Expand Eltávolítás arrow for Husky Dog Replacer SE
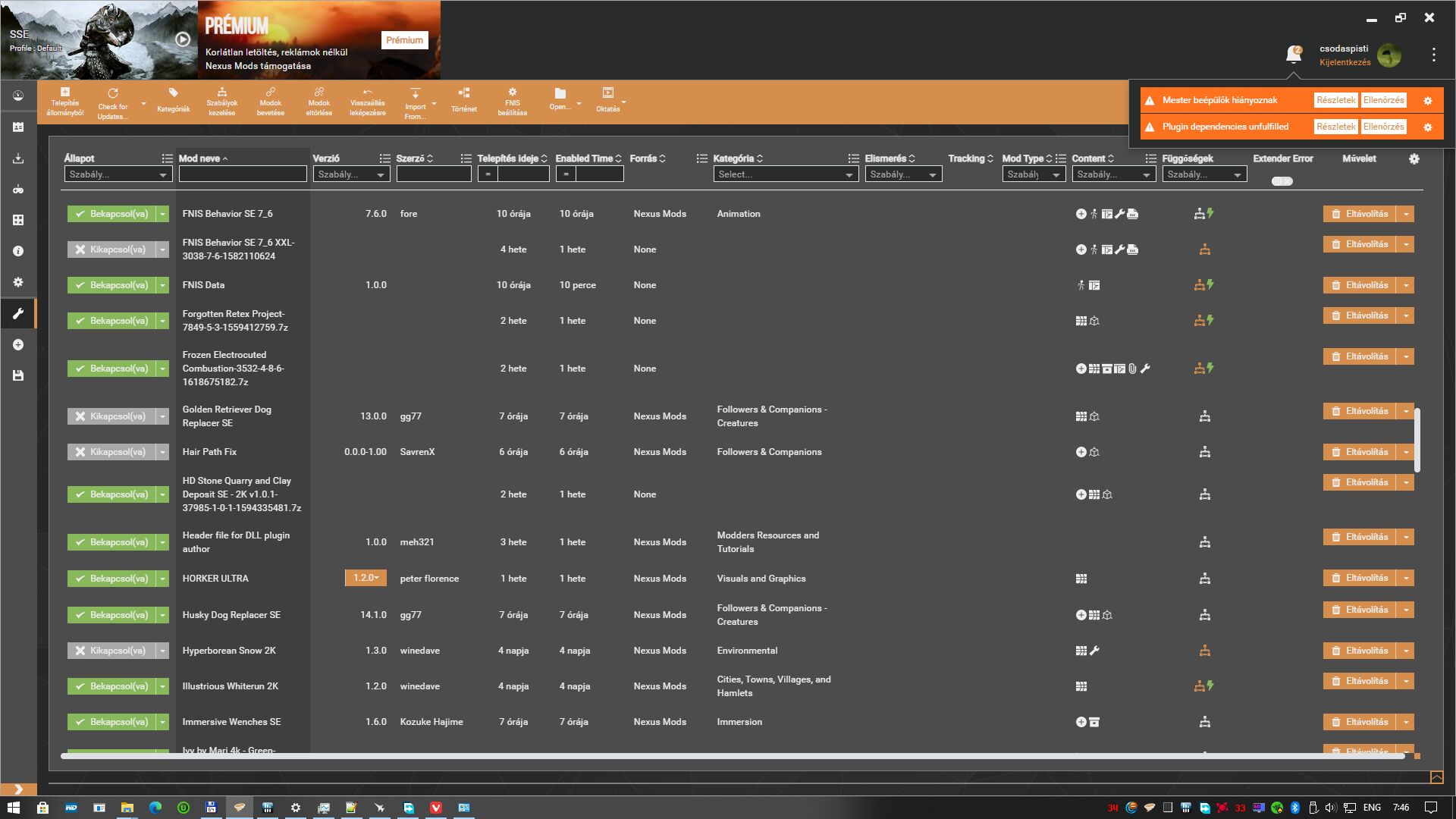The height and width of the screenshot is (819, 1456). click(1406, 610)
